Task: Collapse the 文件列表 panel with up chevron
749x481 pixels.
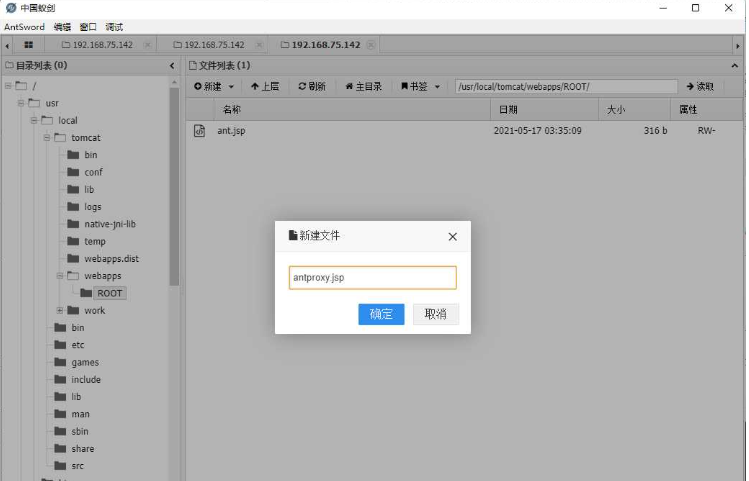Action: coord(735,66)
